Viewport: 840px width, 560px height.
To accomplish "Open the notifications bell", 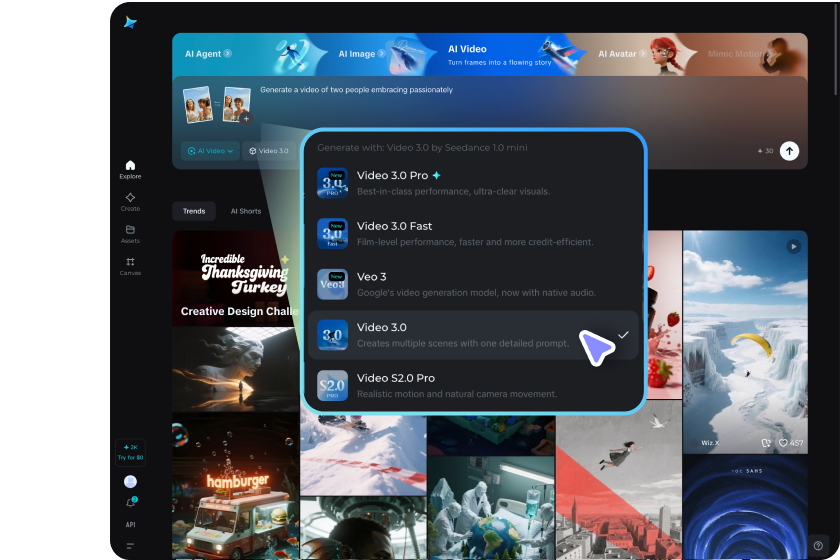I will tap(131, 502).
